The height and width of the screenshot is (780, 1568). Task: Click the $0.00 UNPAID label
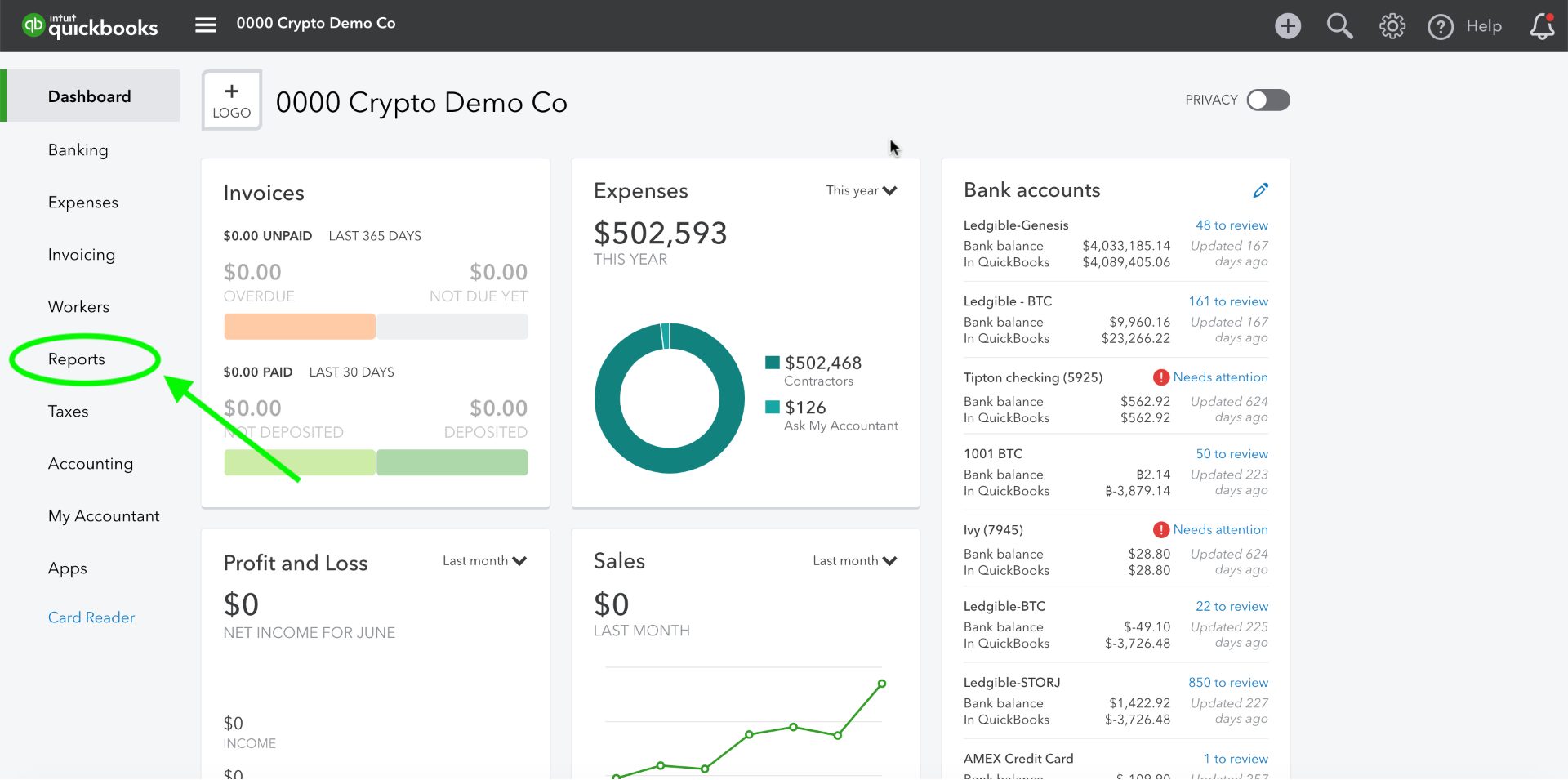click(x=268, y=236)
